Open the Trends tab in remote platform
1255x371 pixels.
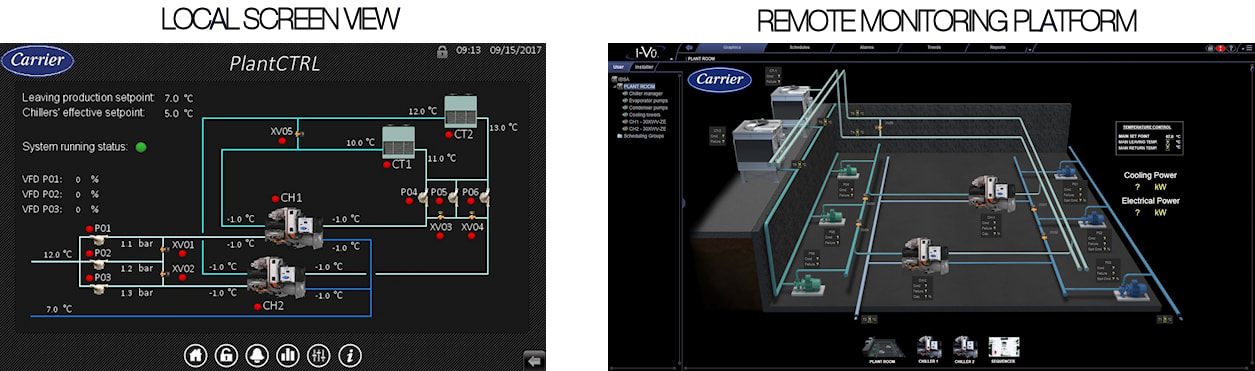(x=933, y=47)
